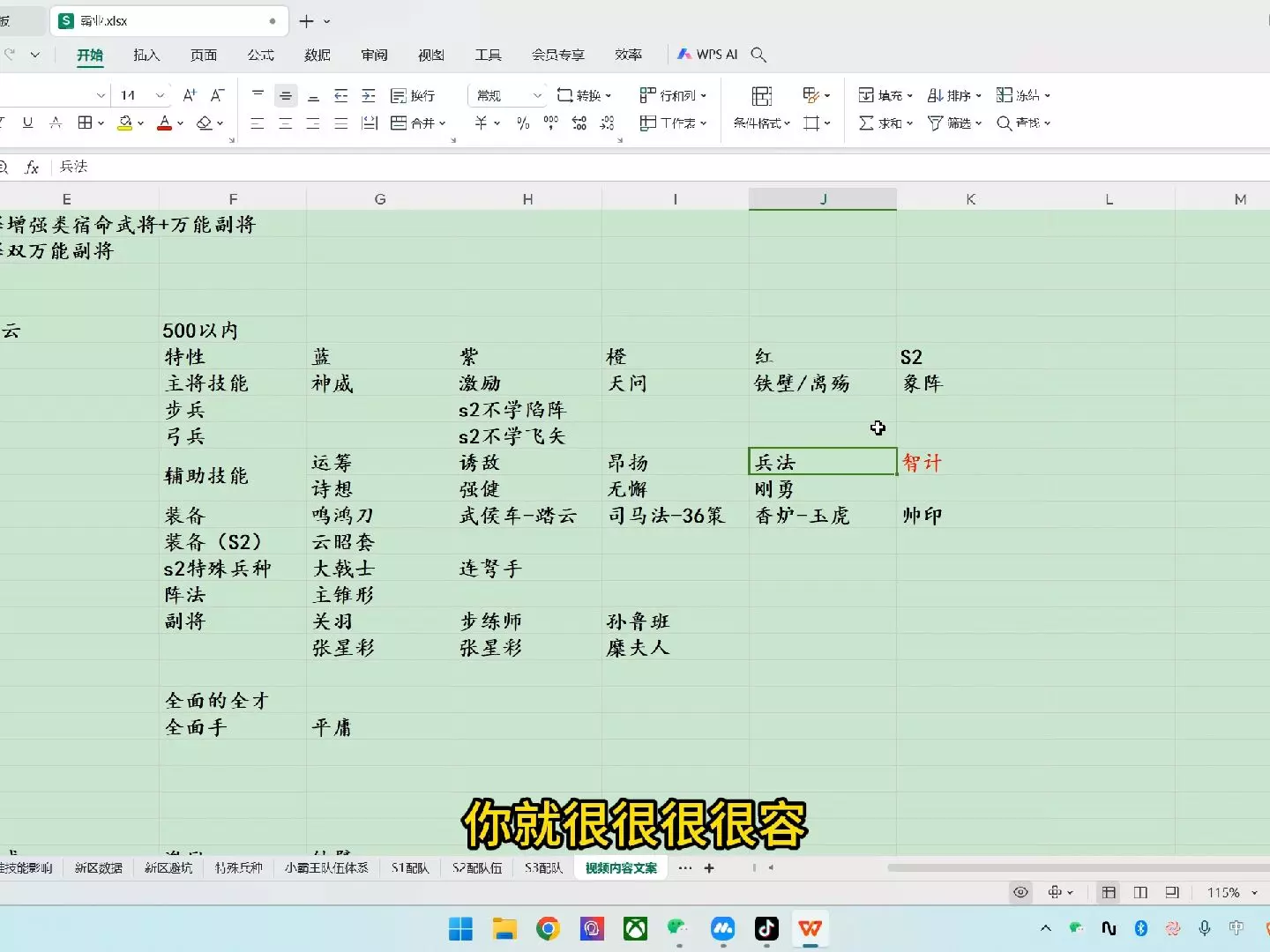Open number format dropdown 常规
Image resolution: width=1270 pixels, height=952 pixels.
click(x=537, y=95)
